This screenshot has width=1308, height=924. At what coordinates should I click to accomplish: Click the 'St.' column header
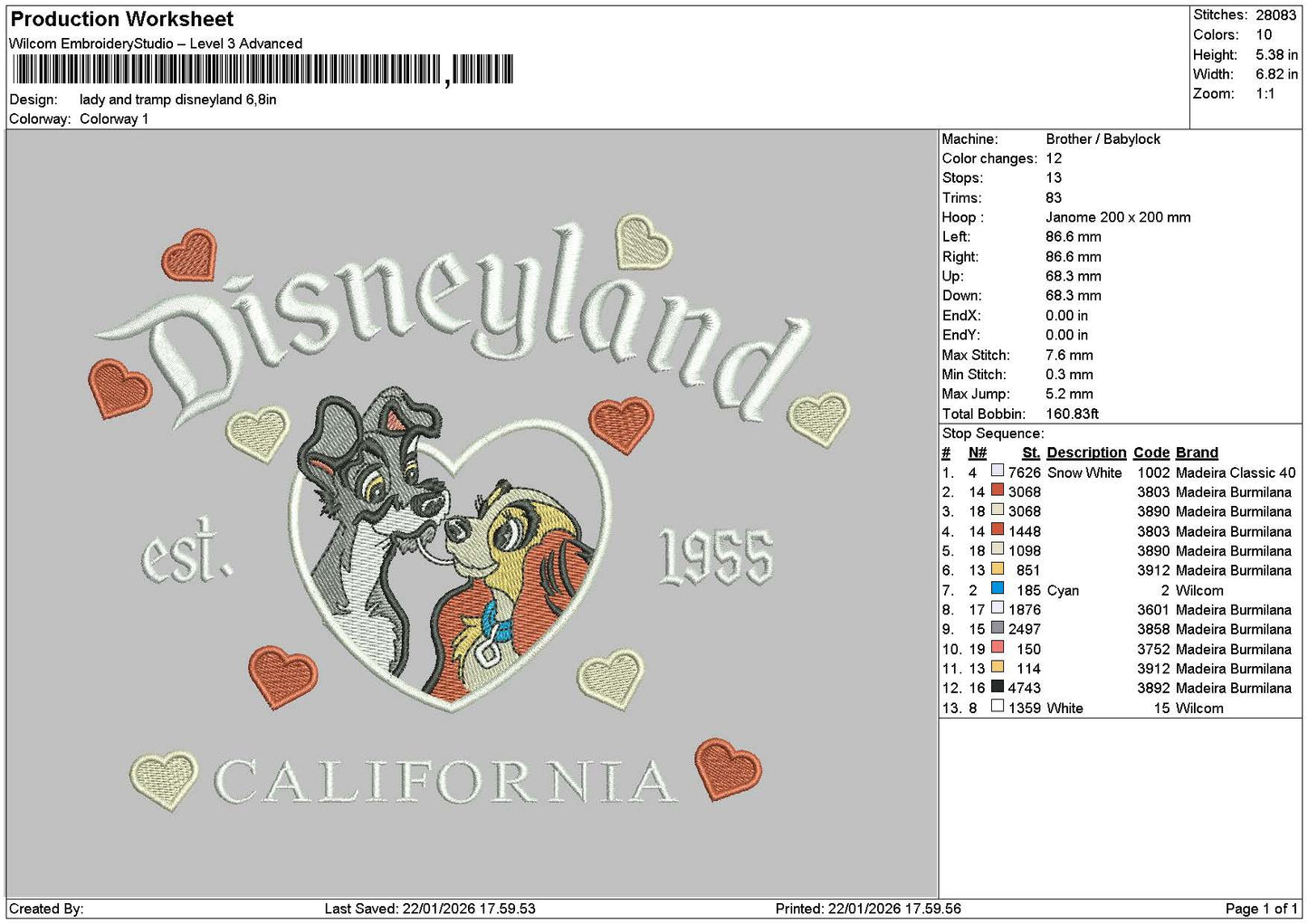click(1031, 452)
